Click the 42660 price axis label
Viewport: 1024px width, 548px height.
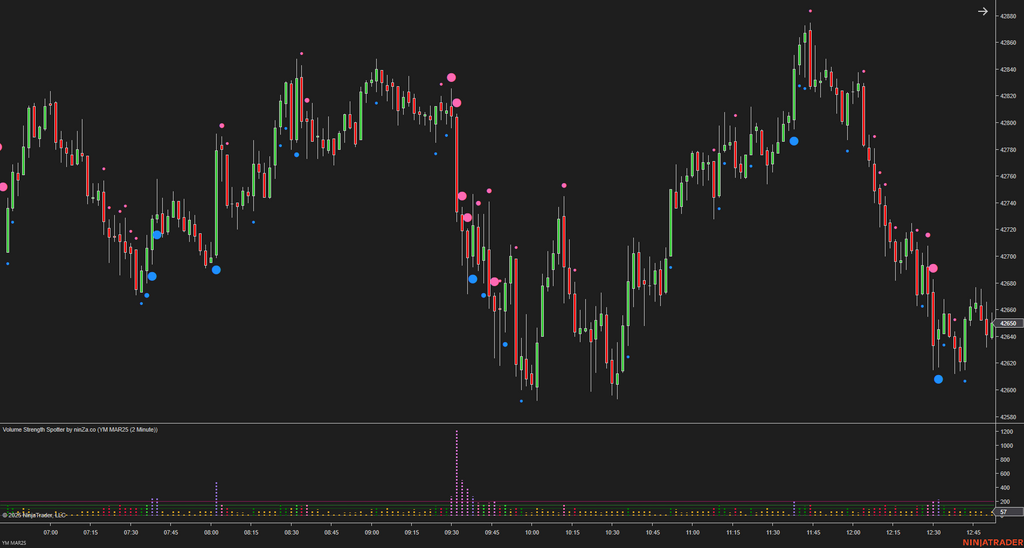(1008, 310)
